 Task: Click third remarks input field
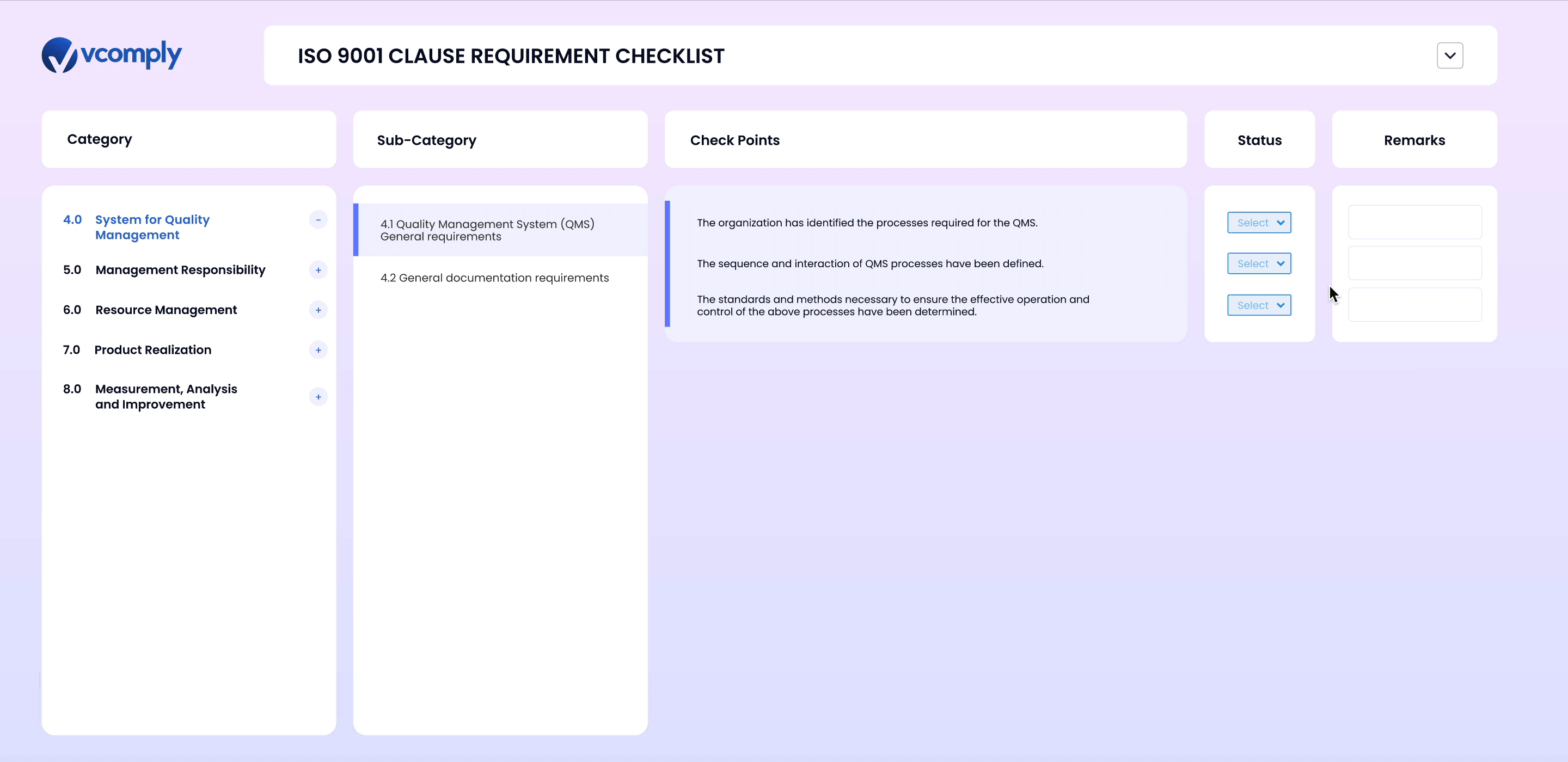pos(1414,304)
